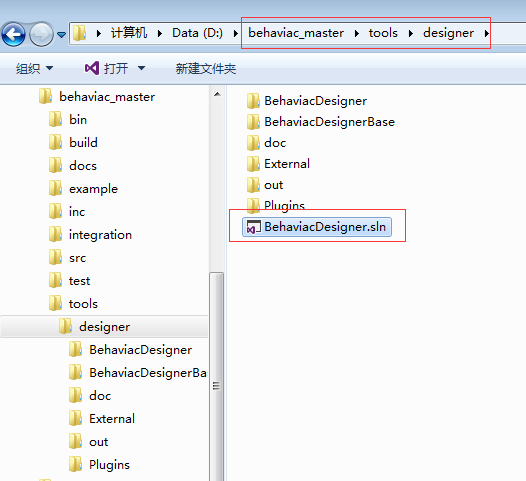Click 新建文件夹 to create a folder
526x481 pixels.
click(x=206, y=68)
